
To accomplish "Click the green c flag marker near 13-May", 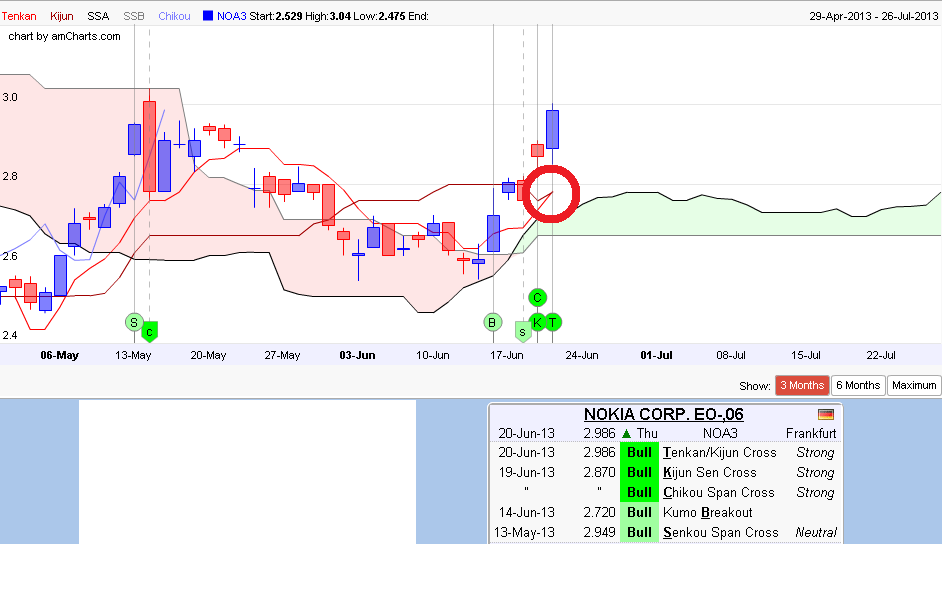I will click(x=150, y=332).
